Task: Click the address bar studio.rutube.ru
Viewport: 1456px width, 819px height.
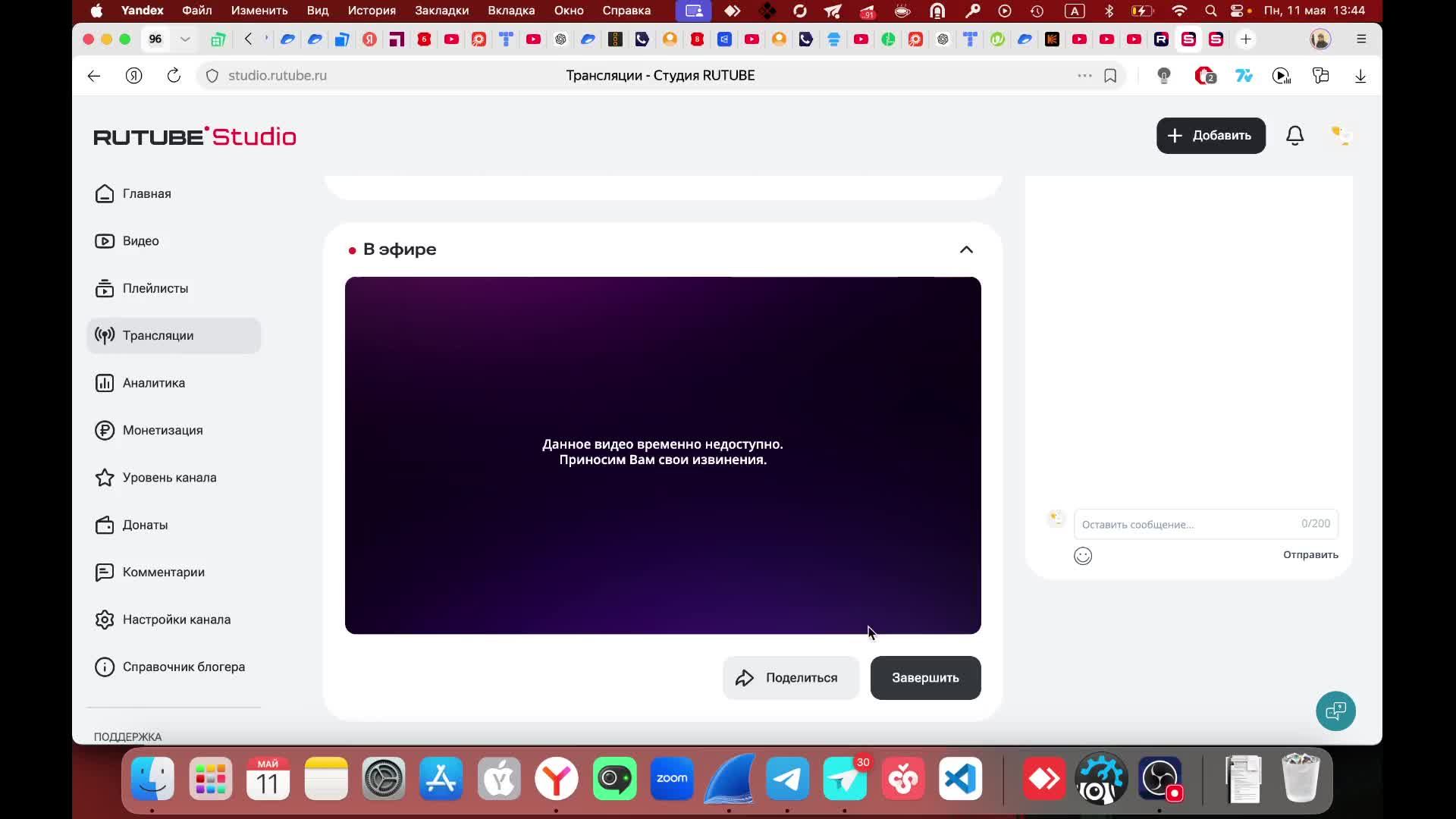Action: [x=278, y=76]
